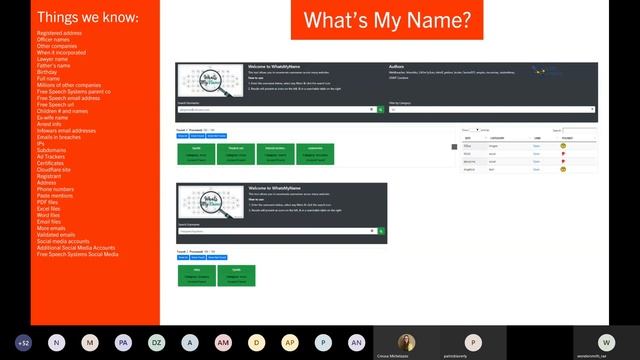Click the "Validated emails" list item
640x360 pixels.
(56, 235)
